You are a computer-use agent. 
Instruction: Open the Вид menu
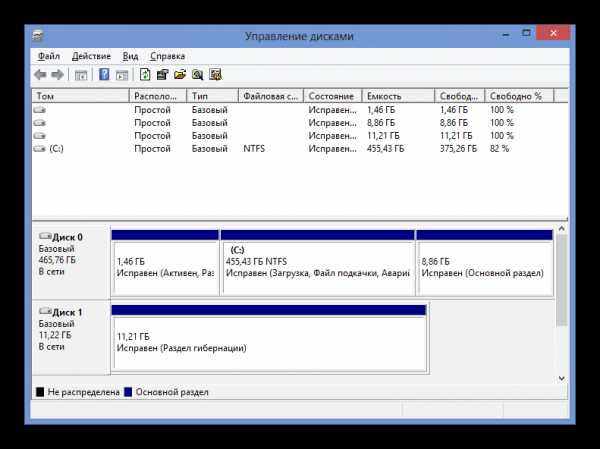[130, 56]
